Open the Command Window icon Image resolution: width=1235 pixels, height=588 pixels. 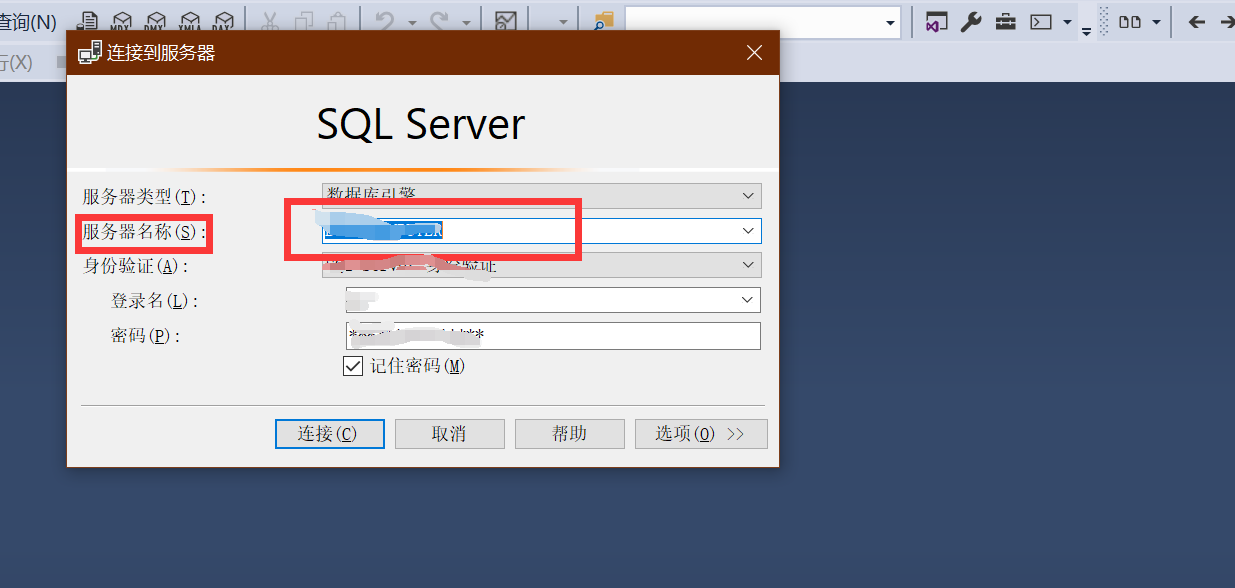(1041, 22)
